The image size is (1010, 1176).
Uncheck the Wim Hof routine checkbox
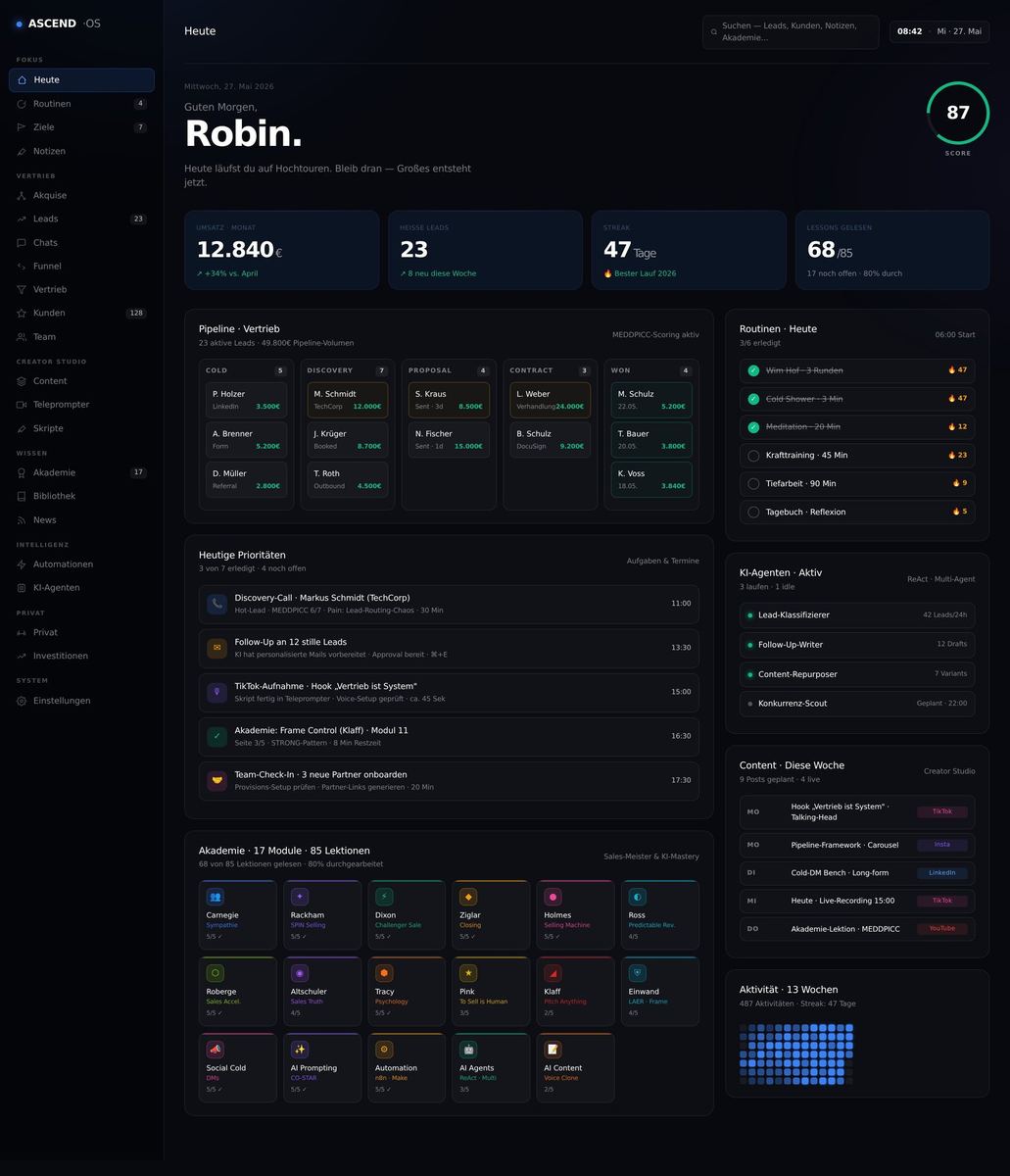(x=753, y=370)
